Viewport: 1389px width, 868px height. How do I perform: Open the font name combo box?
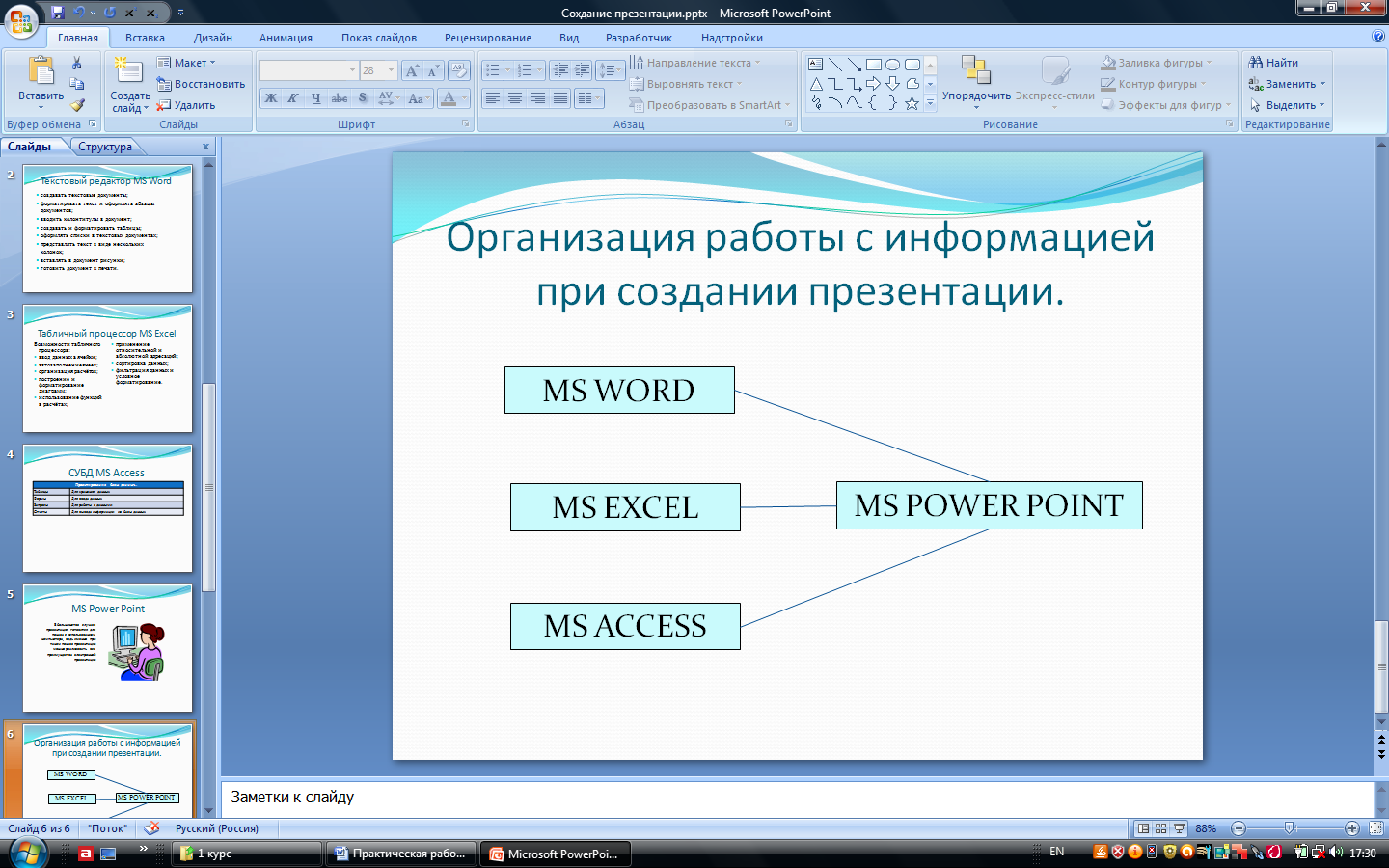tap(309, 70)
